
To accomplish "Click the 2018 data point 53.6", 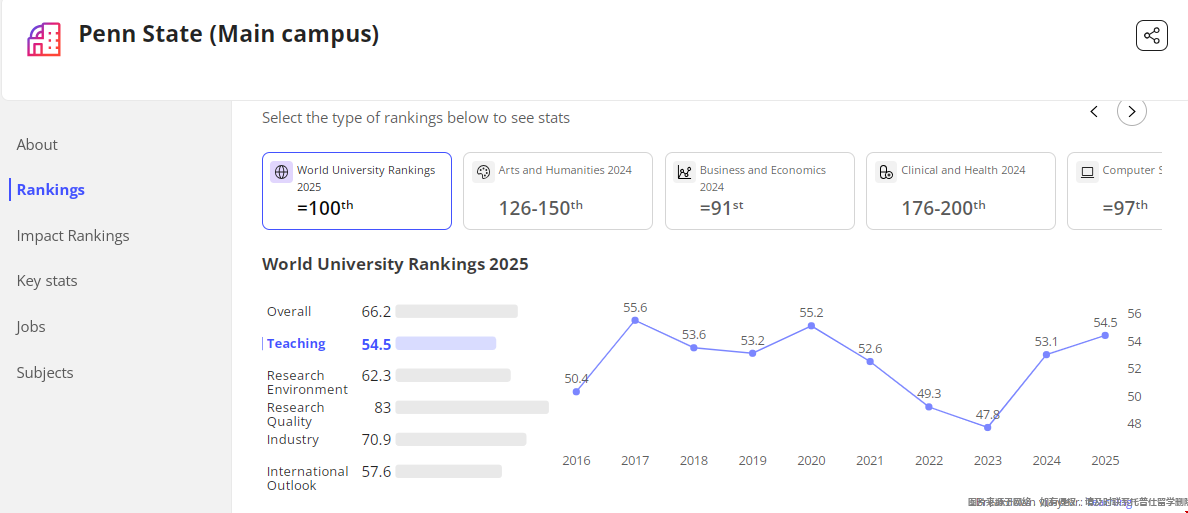I will (694, 348).
